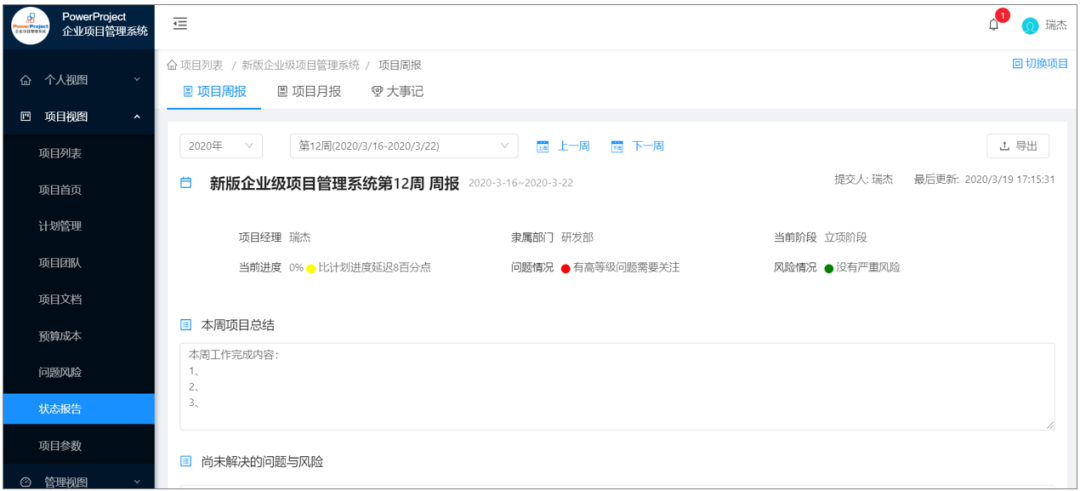Click the 本周项目总结 section icon
1080x491 pixels.
coord(185,324)
